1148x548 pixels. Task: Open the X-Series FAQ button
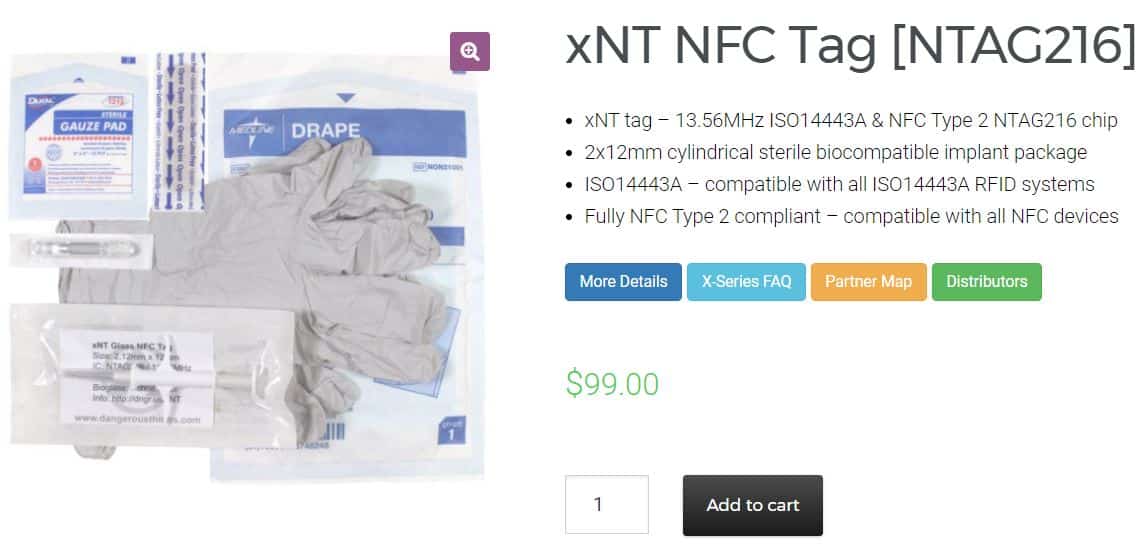[746, 282]
